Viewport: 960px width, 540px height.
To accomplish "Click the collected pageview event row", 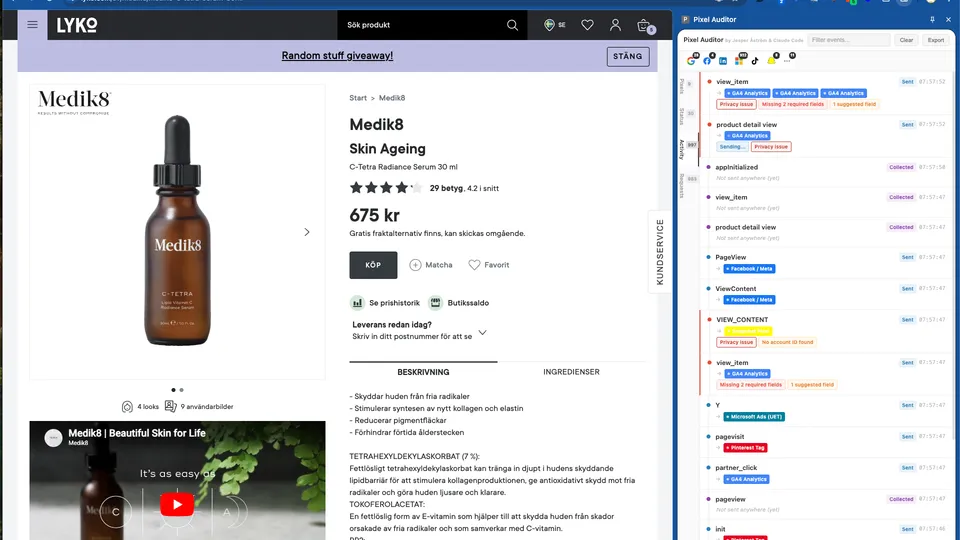I will pos(825,504).
